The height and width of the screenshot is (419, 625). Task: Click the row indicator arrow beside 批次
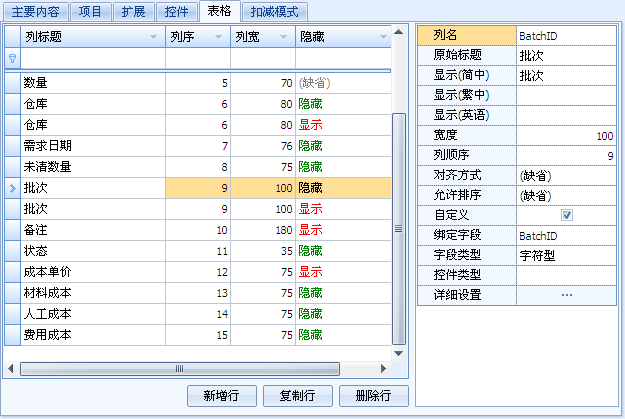12,187
